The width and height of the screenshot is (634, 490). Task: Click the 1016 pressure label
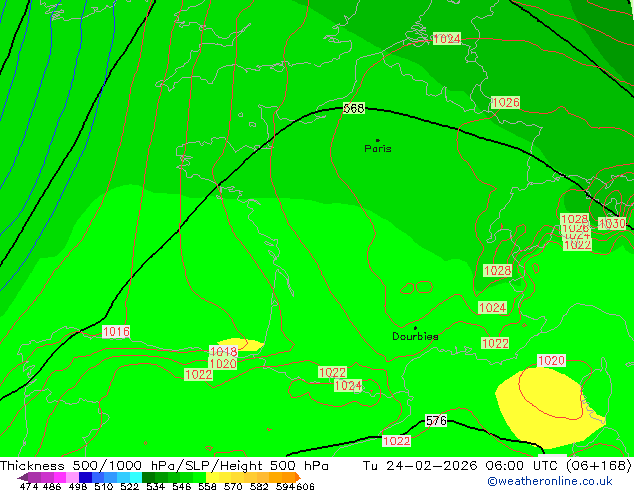pyautogui.click(x=116, y=332)
